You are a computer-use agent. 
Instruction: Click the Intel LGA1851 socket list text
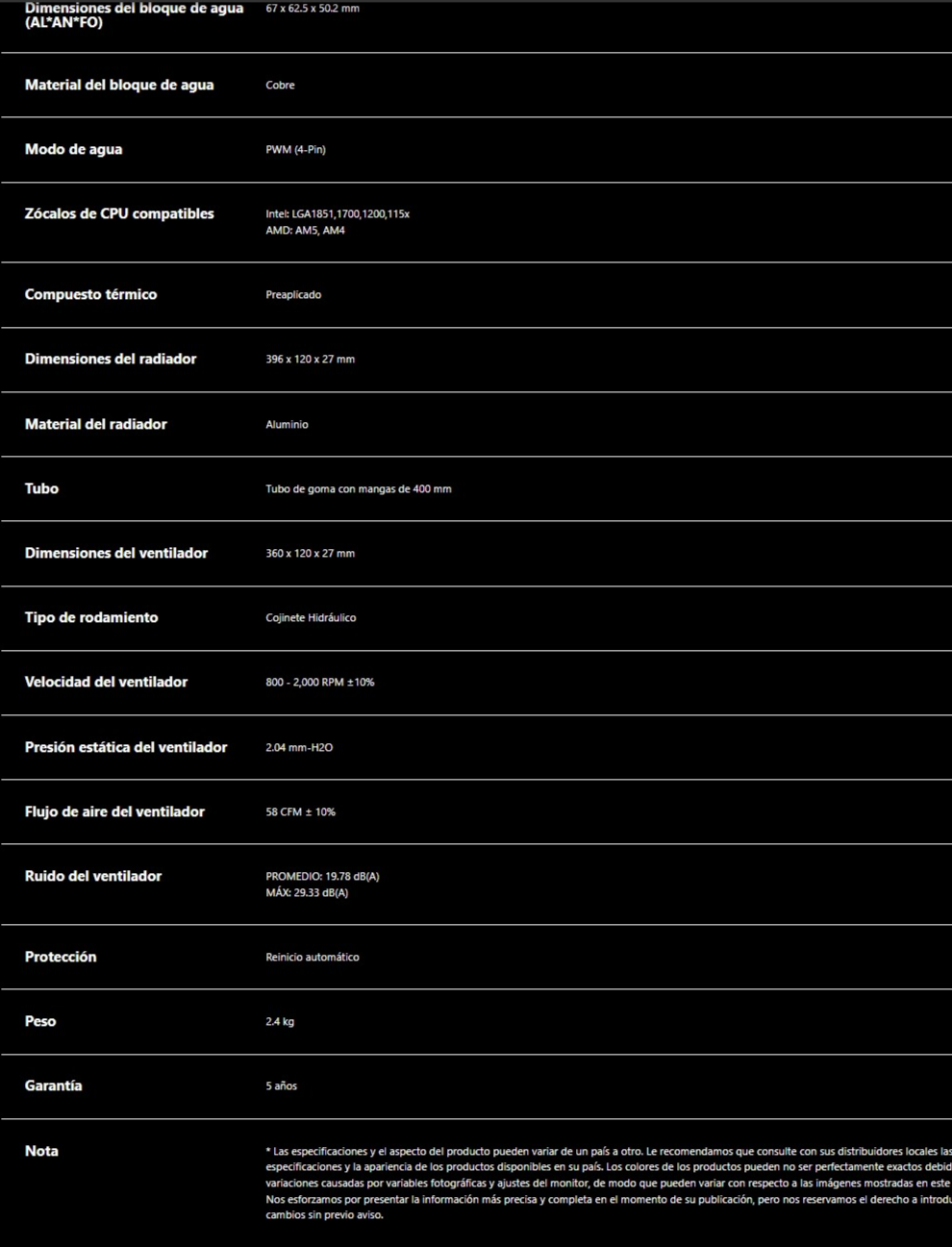338,213
